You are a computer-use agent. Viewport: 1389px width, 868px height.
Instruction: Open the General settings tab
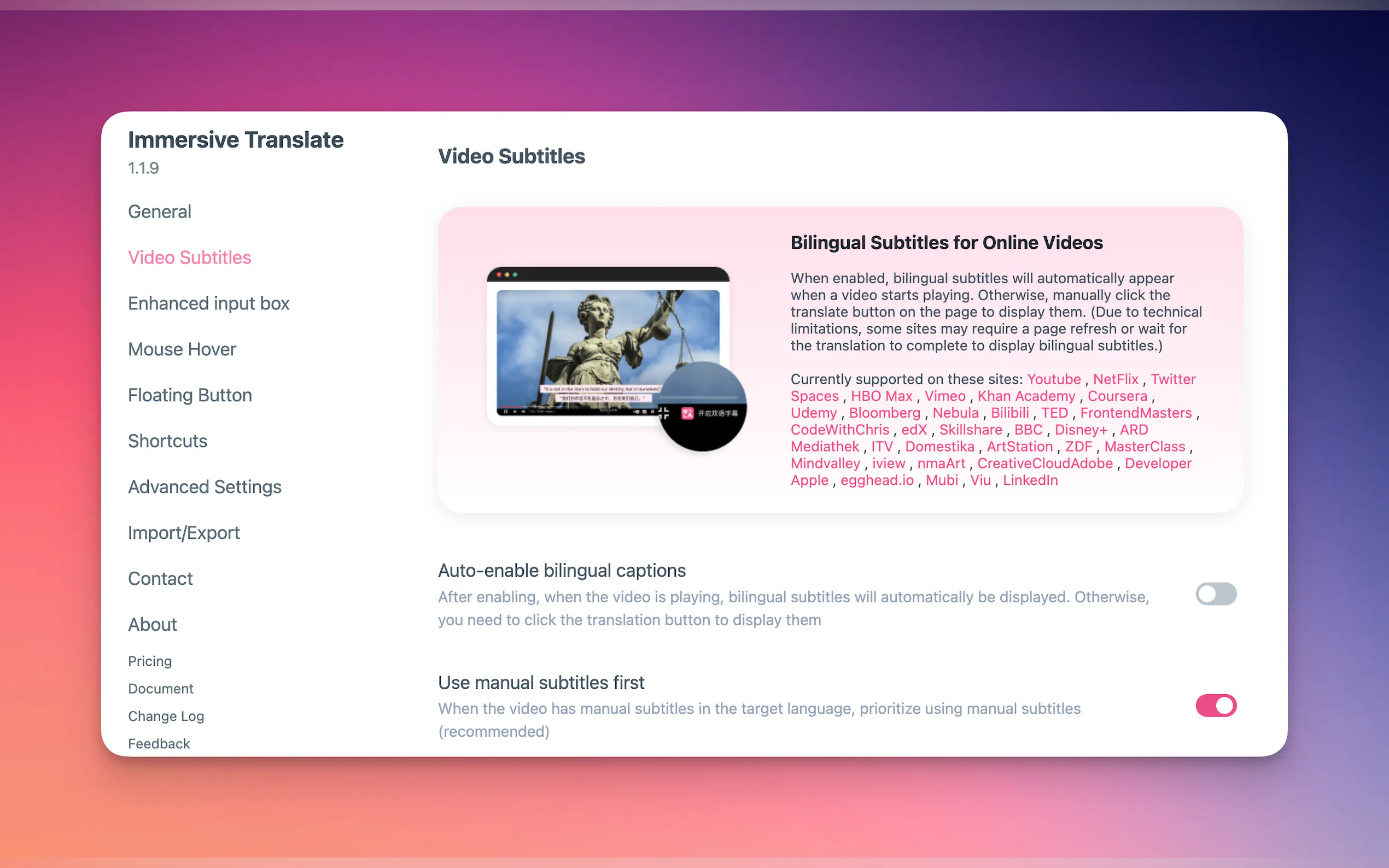(159, 211)
